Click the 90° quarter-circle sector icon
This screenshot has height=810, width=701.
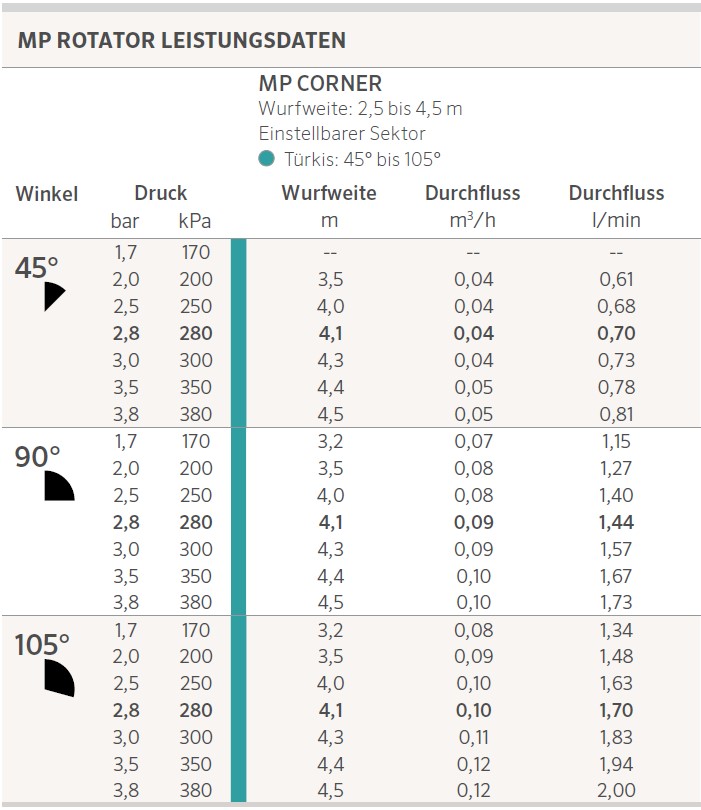[x=59, y=486]
